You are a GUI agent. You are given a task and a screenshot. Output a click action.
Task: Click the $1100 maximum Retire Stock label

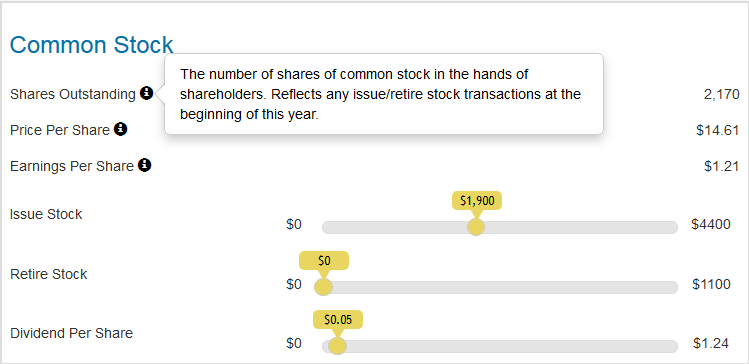[x=711, y=284]
